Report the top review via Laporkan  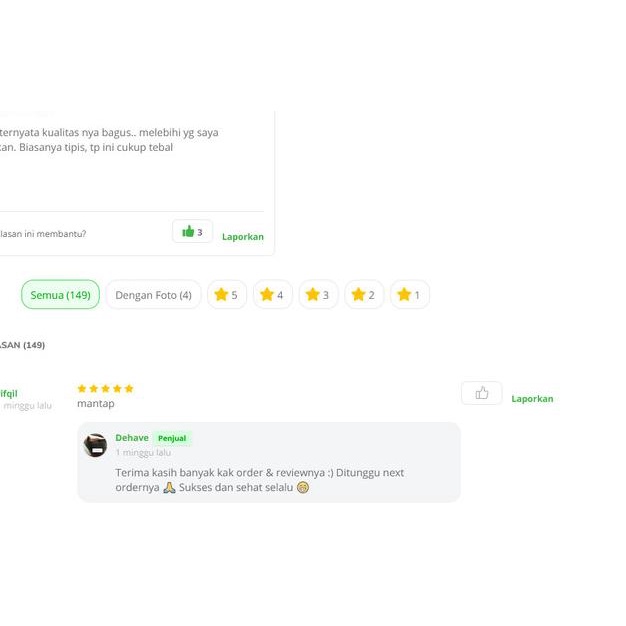[243, 237]
